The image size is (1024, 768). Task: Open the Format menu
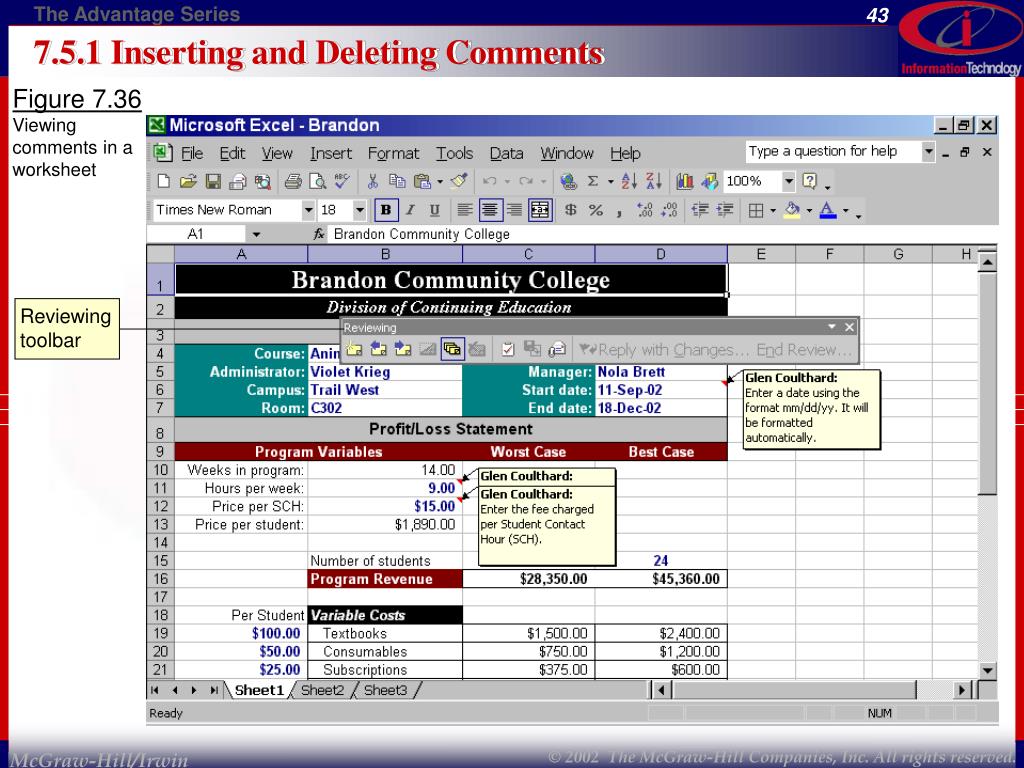393,153
